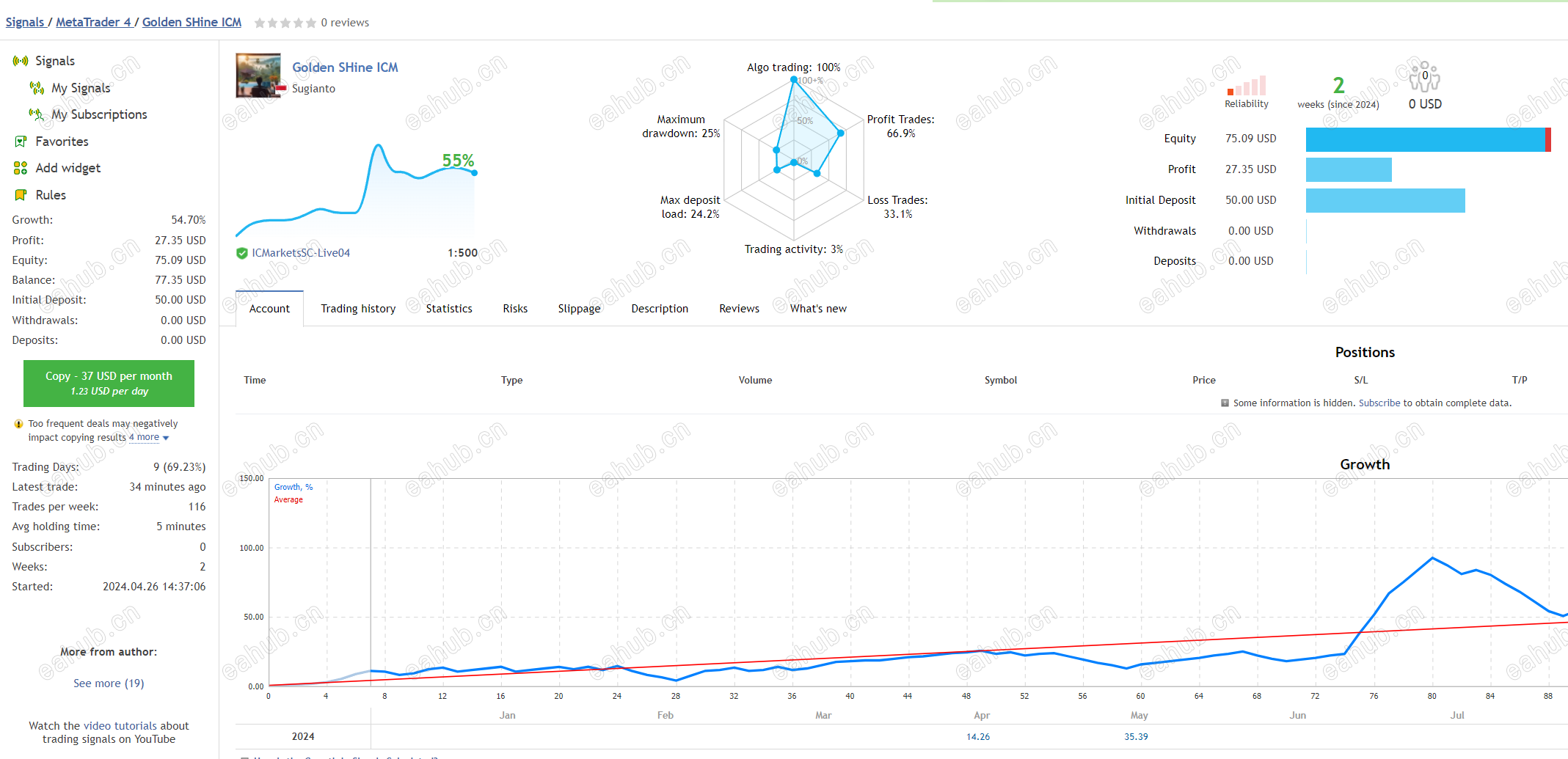Image resolution: width=1568 pixels, height=759 pixels.
Task: Open the Trading history tab
Action: tap(358, 309)
